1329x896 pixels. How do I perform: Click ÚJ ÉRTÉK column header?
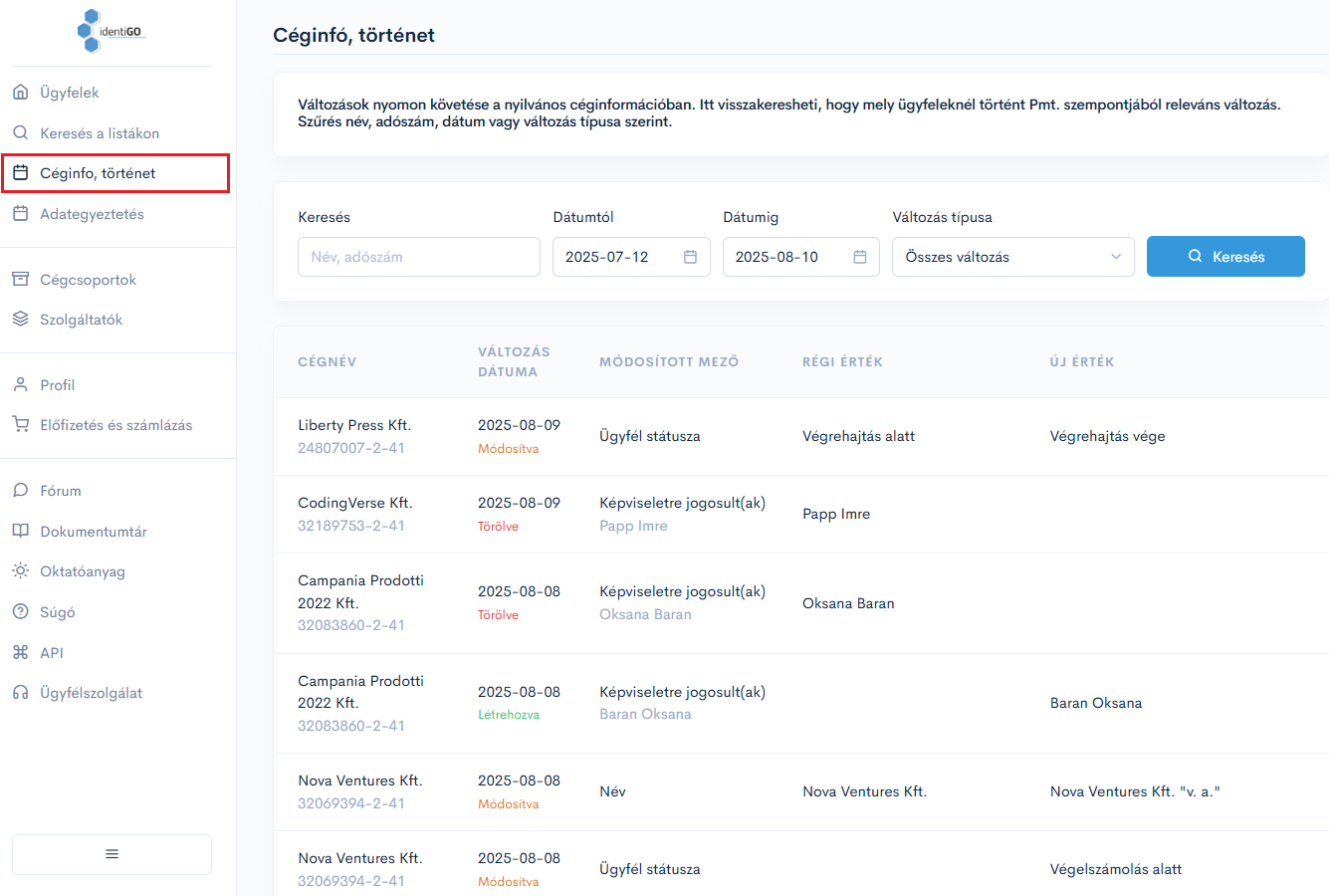click(1082, 361)
